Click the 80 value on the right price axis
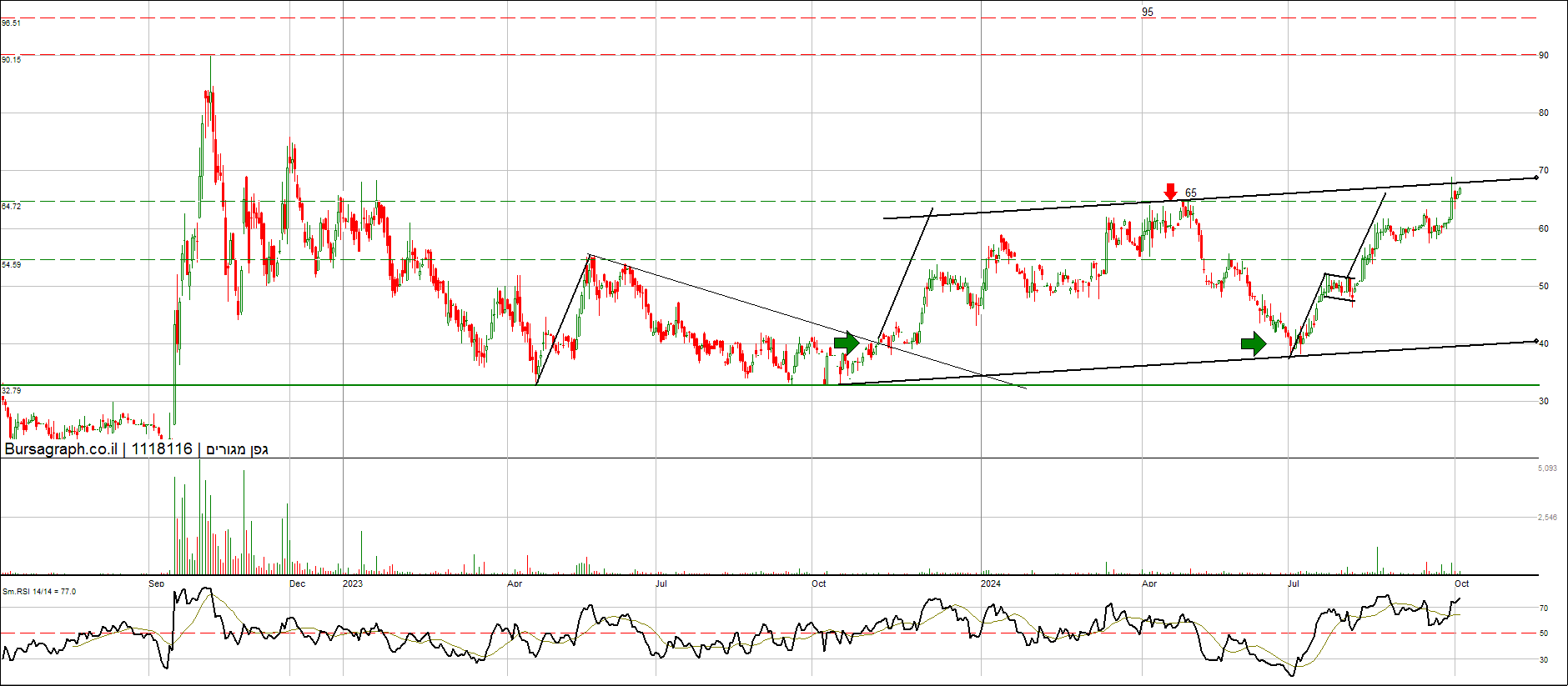This screenshot has height=686, width=1568. tap(1544, 113)
